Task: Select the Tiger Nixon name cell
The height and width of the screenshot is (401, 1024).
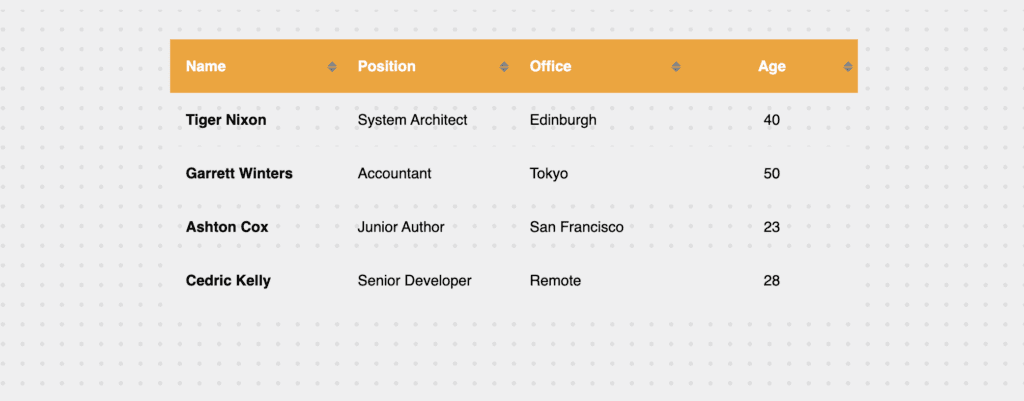Action: (x=226, y=120)
